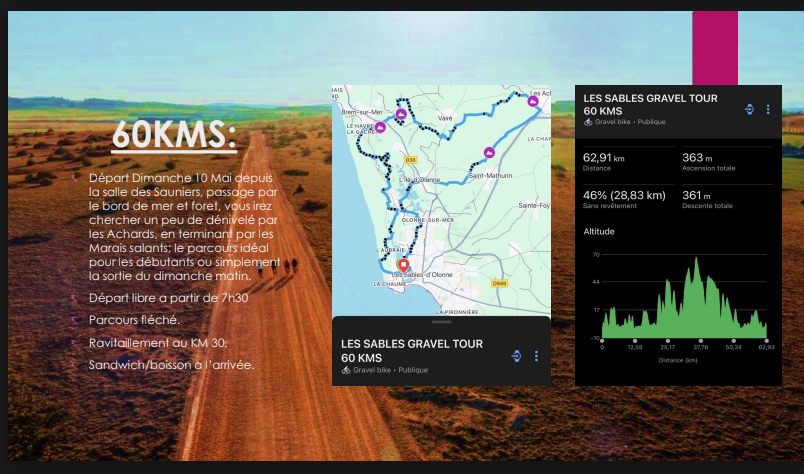
Task: Select the 363 m Ascension totale stat
Action: tap(707, 161)
